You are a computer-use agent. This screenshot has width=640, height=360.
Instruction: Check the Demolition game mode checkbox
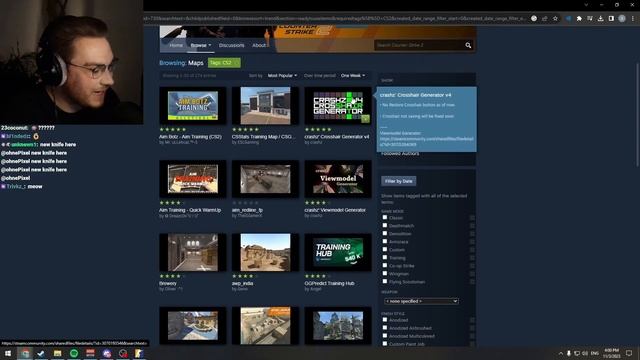point(384,233)
